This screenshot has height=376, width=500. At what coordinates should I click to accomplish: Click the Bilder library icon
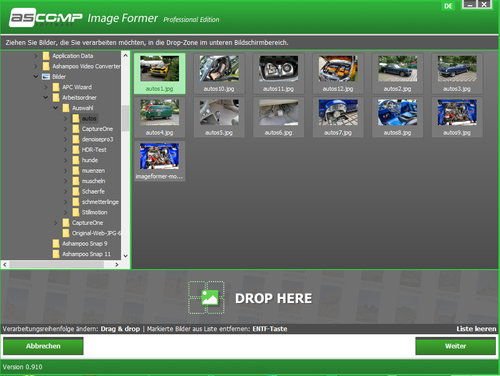[x=46, y=77]
